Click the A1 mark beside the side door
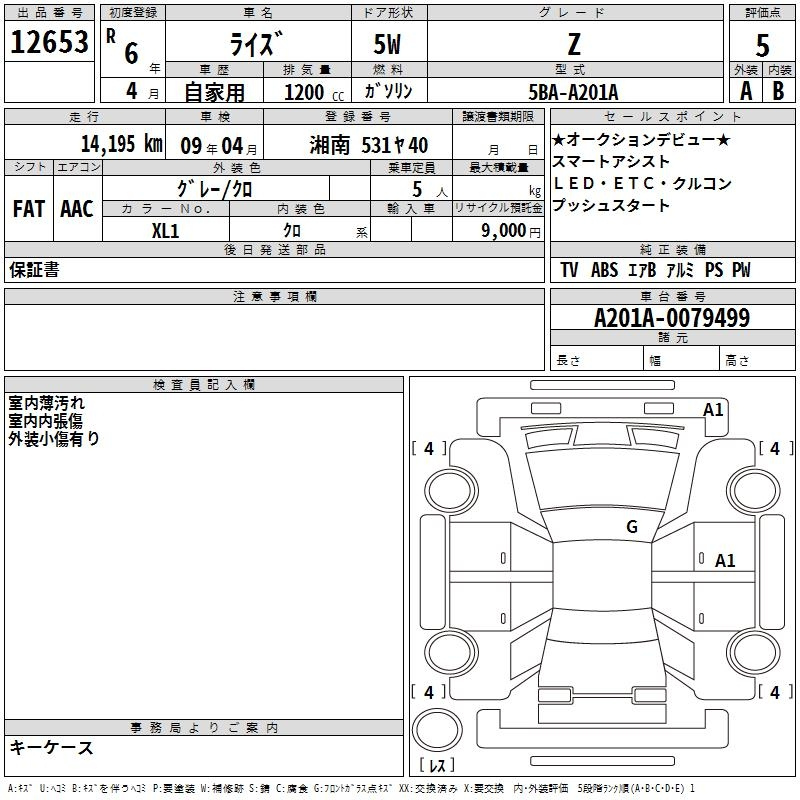This screenshot has height=800, width=800. pos(725,561)
